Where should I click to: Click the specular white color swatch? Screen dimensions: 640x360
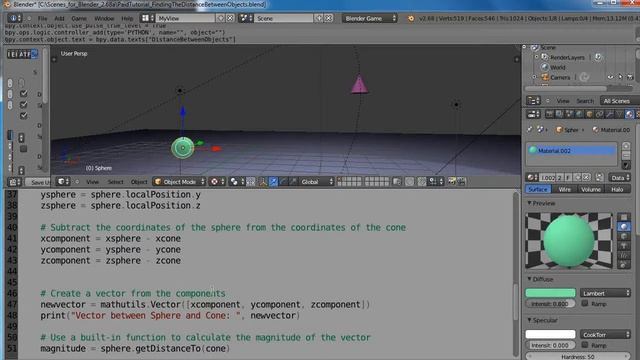pyautogui.click(x=550, y=334)
